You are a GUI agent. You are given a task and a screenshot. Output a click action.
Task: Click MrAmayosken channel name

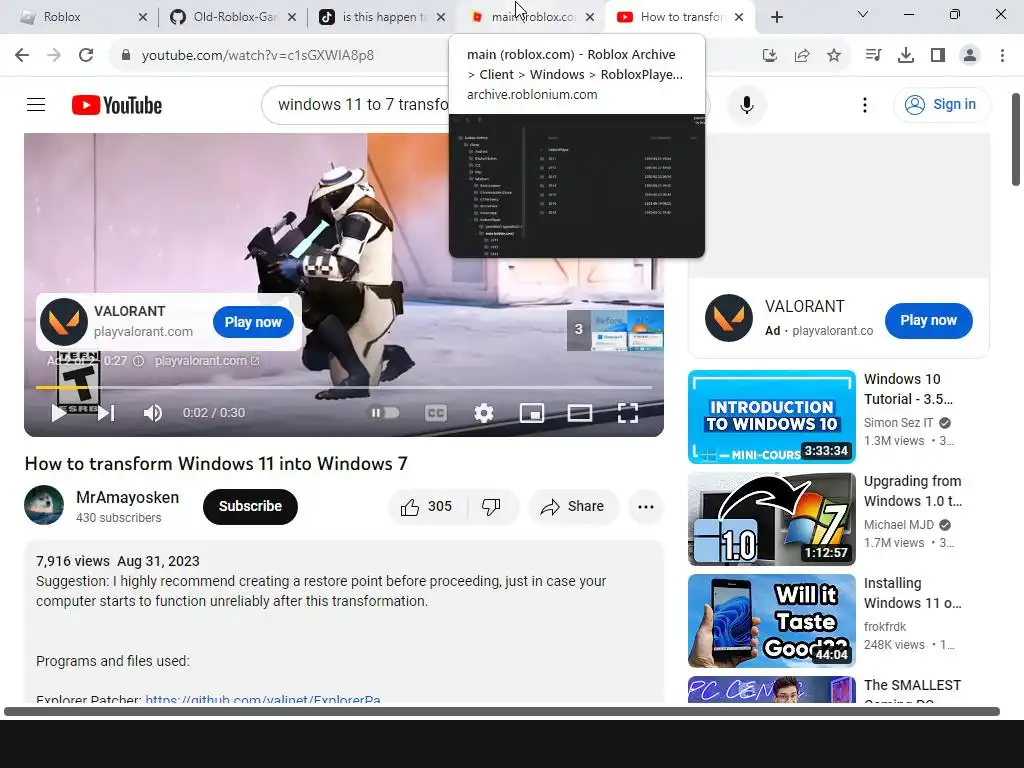pos(127,497)
